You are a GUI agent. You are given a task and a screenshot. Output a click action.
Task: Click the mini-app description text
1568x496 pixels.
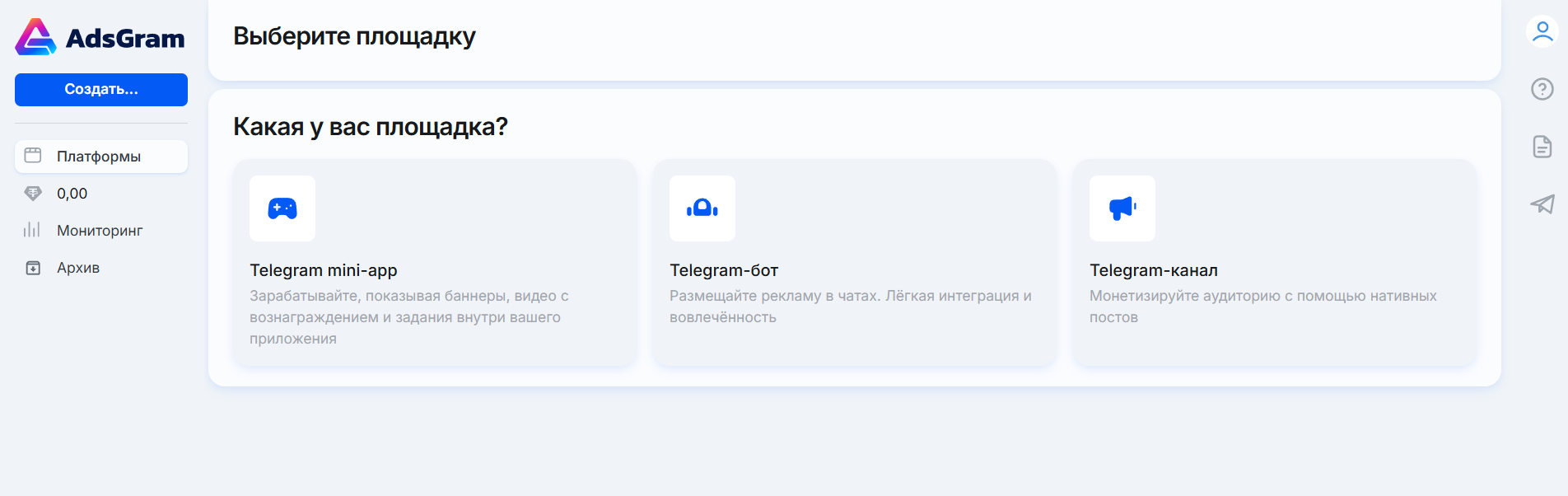(409, 317)
